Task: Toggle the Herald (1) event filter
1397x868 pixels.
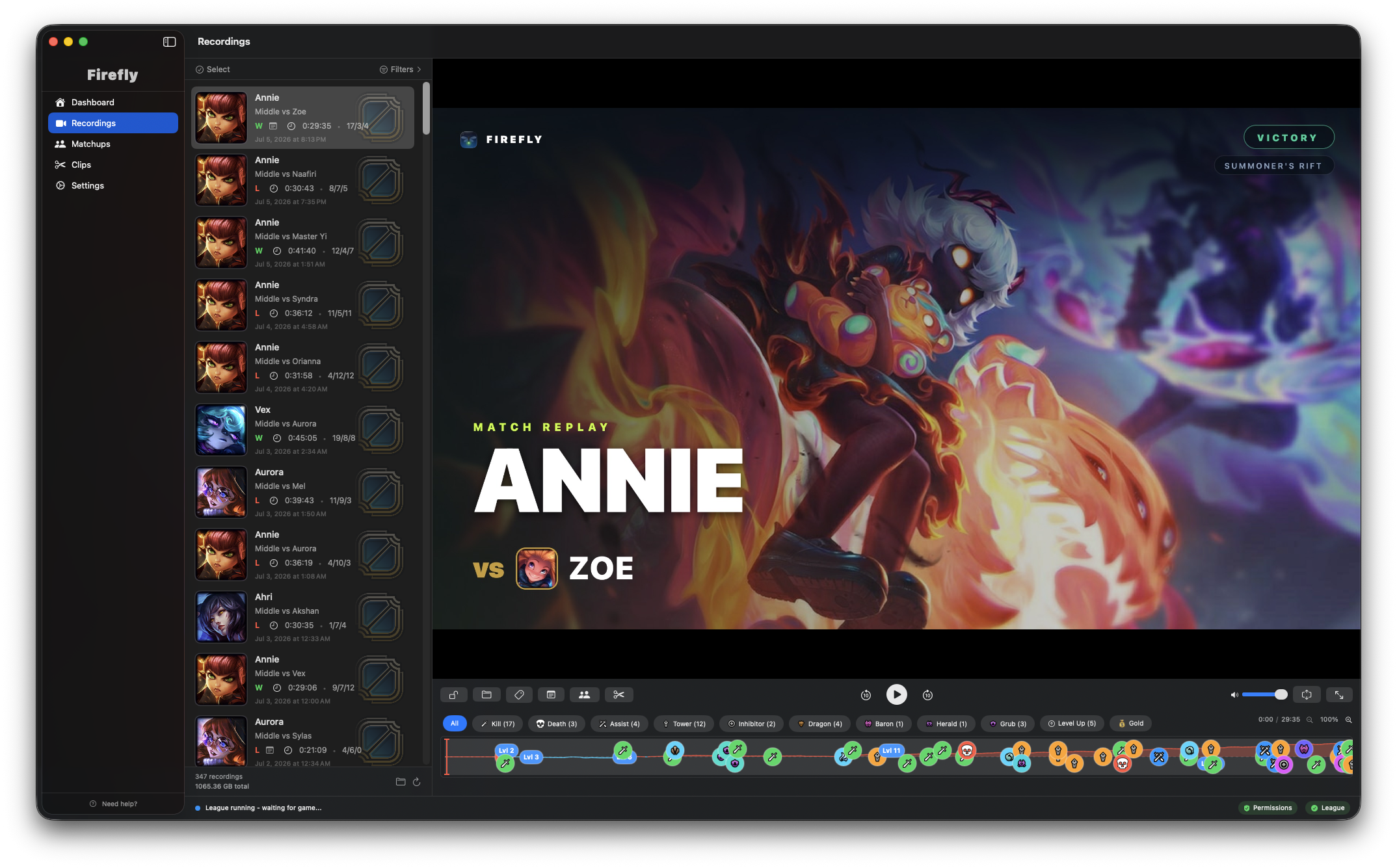Action: [x=946, y=724]
